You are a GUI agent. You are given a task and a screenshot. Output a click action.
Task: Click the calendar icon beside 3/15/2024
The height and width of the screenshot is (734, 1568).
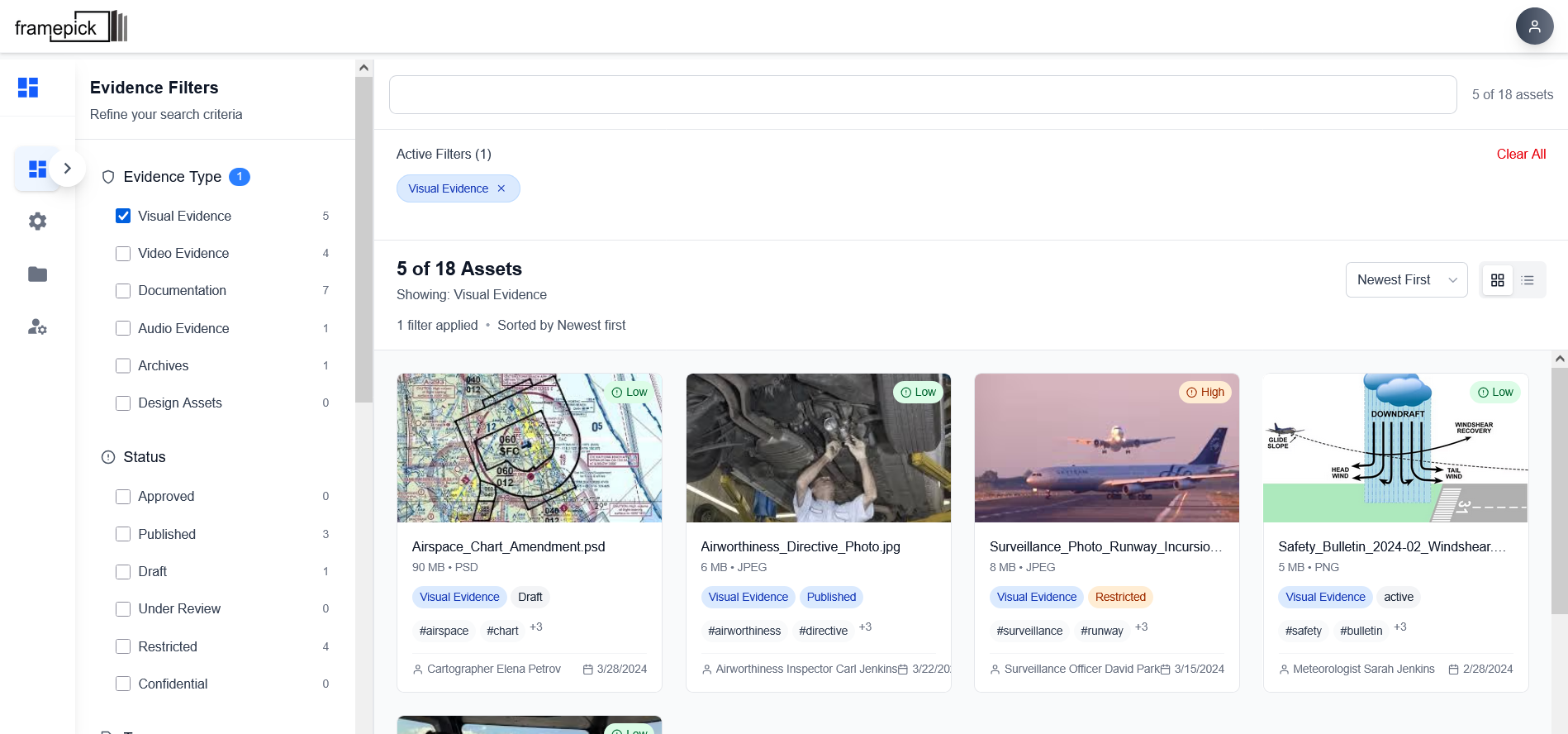pyautogui.click(x=1166, y=670)
